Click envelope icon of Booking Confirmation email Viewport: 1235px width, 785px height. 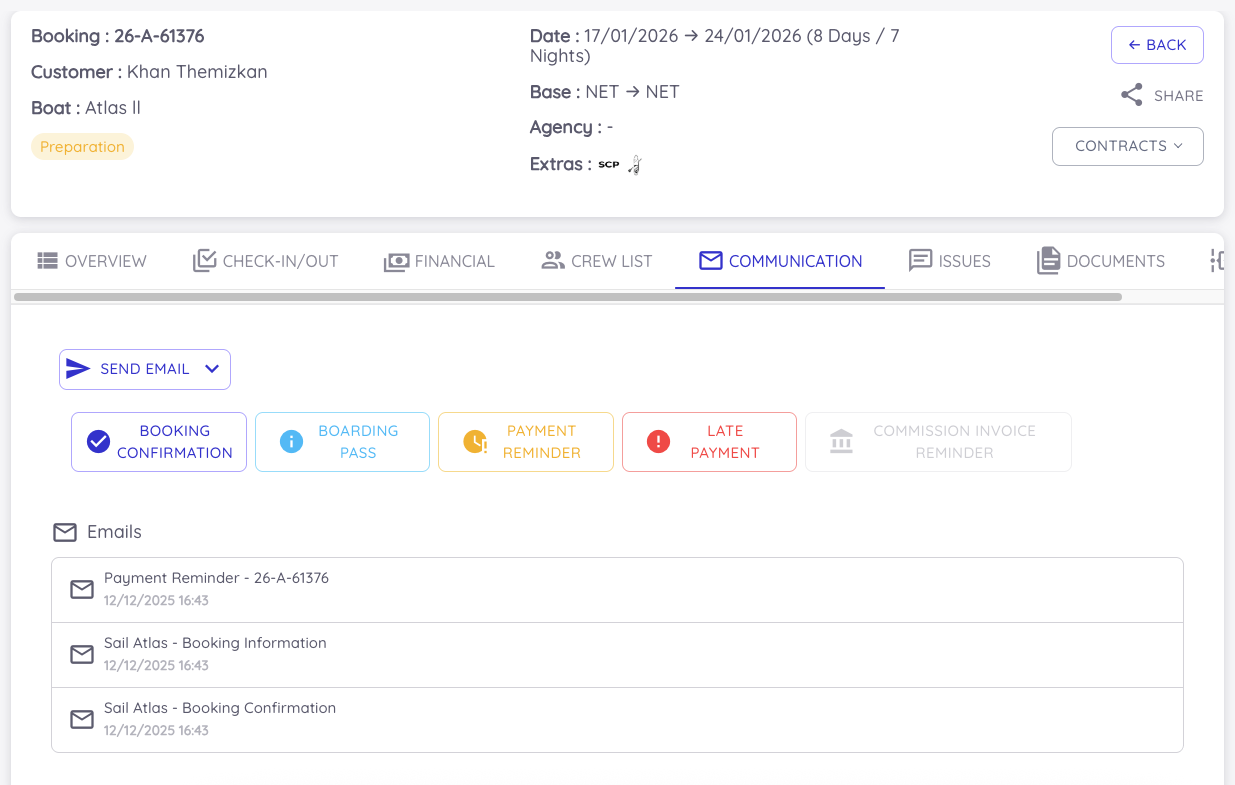(82, 719)
